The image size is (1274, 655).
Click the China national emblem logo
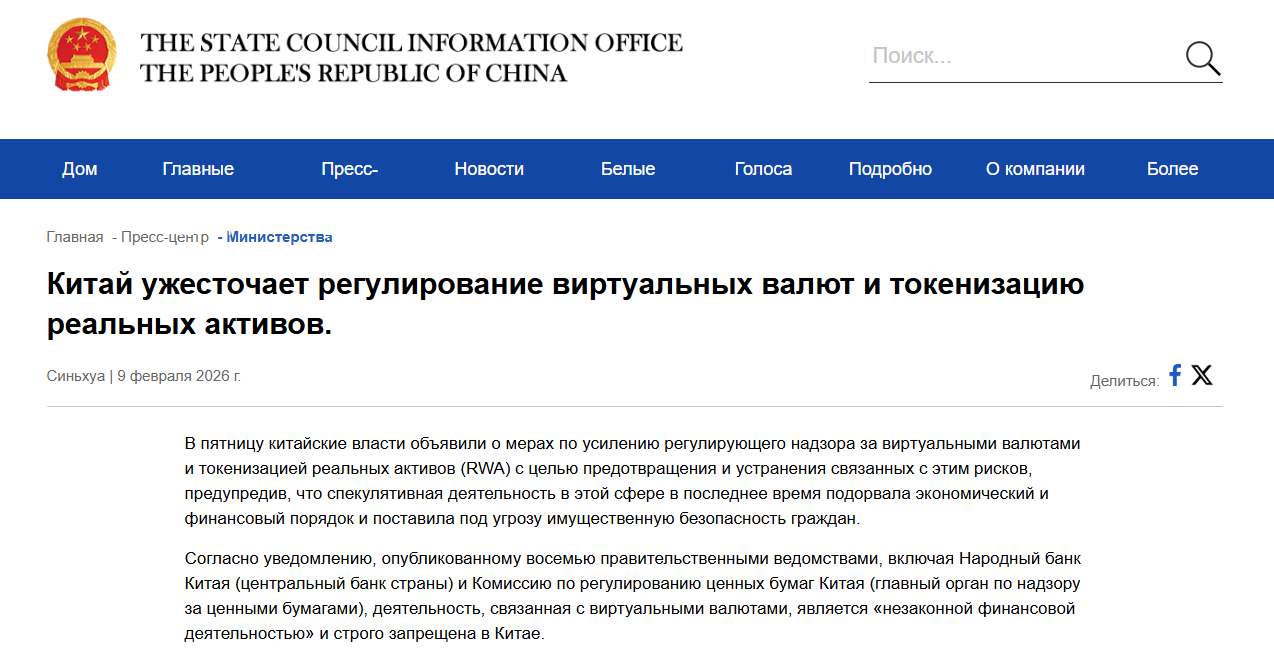(x=81, y=55)
